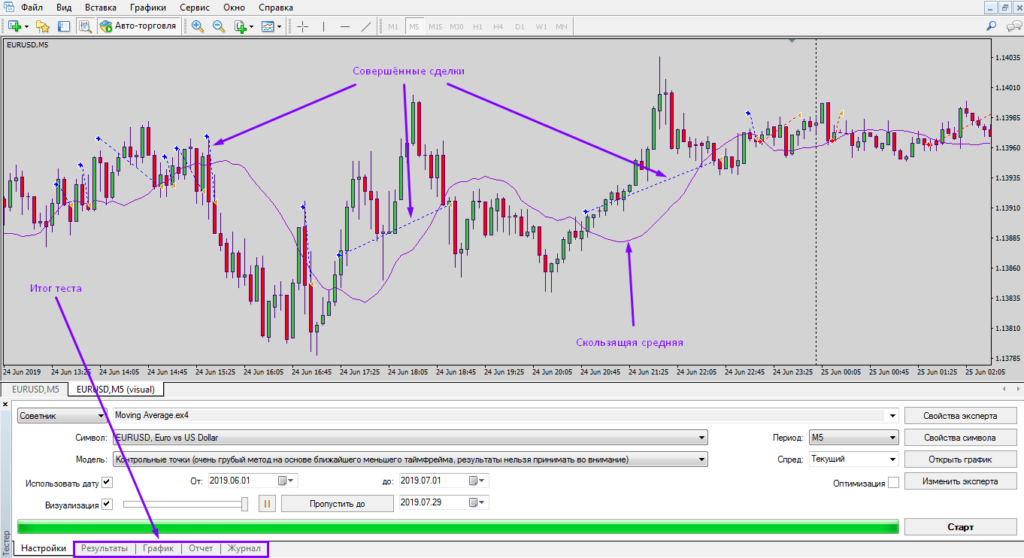The height and width of the screenshot is (558, 1024).
Task: Switch to the Настройки tester tab
Action: [x=44, y=548]
